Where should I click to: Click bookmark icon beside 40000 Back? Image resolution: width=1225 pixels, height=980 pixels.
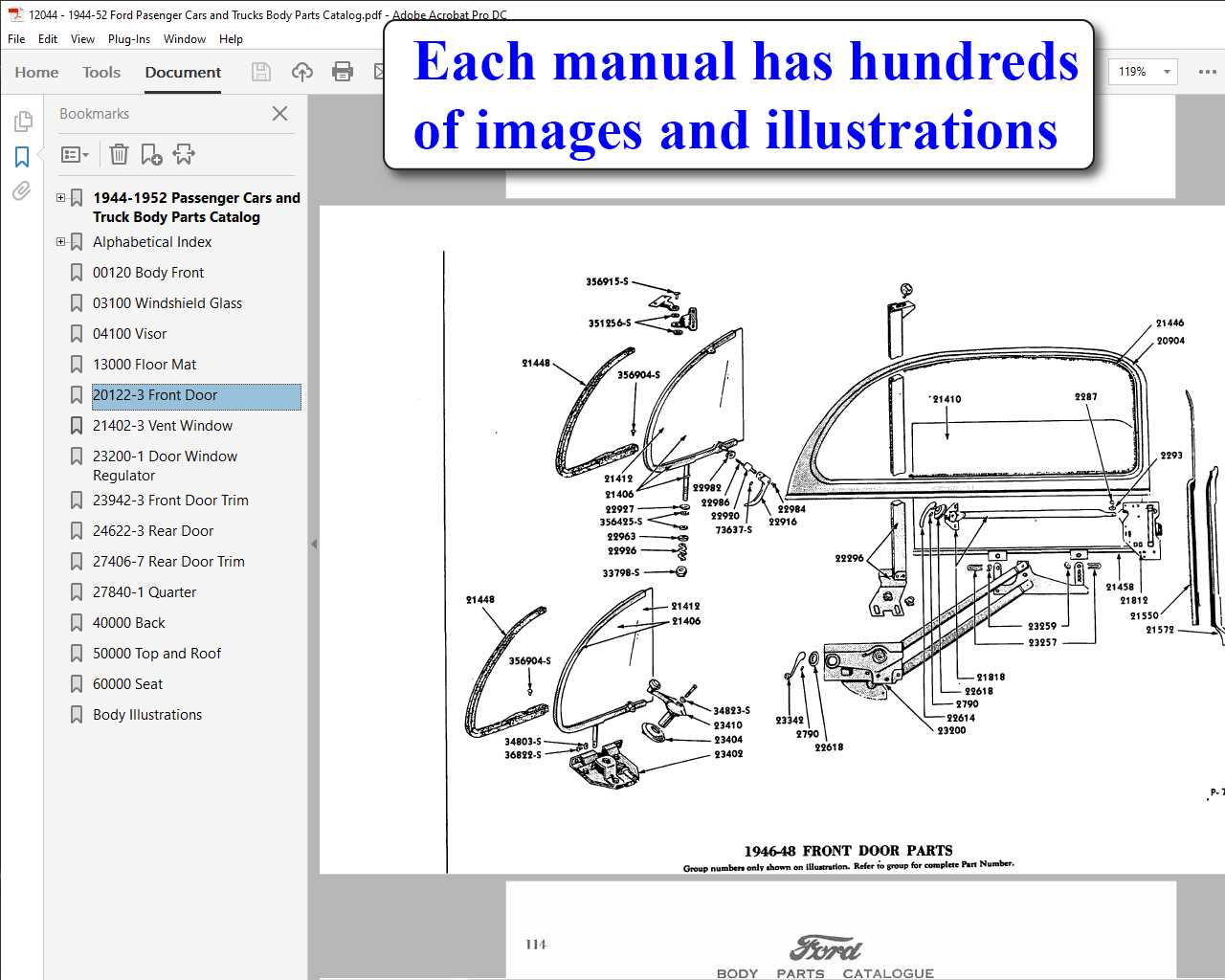click(77, 623)
